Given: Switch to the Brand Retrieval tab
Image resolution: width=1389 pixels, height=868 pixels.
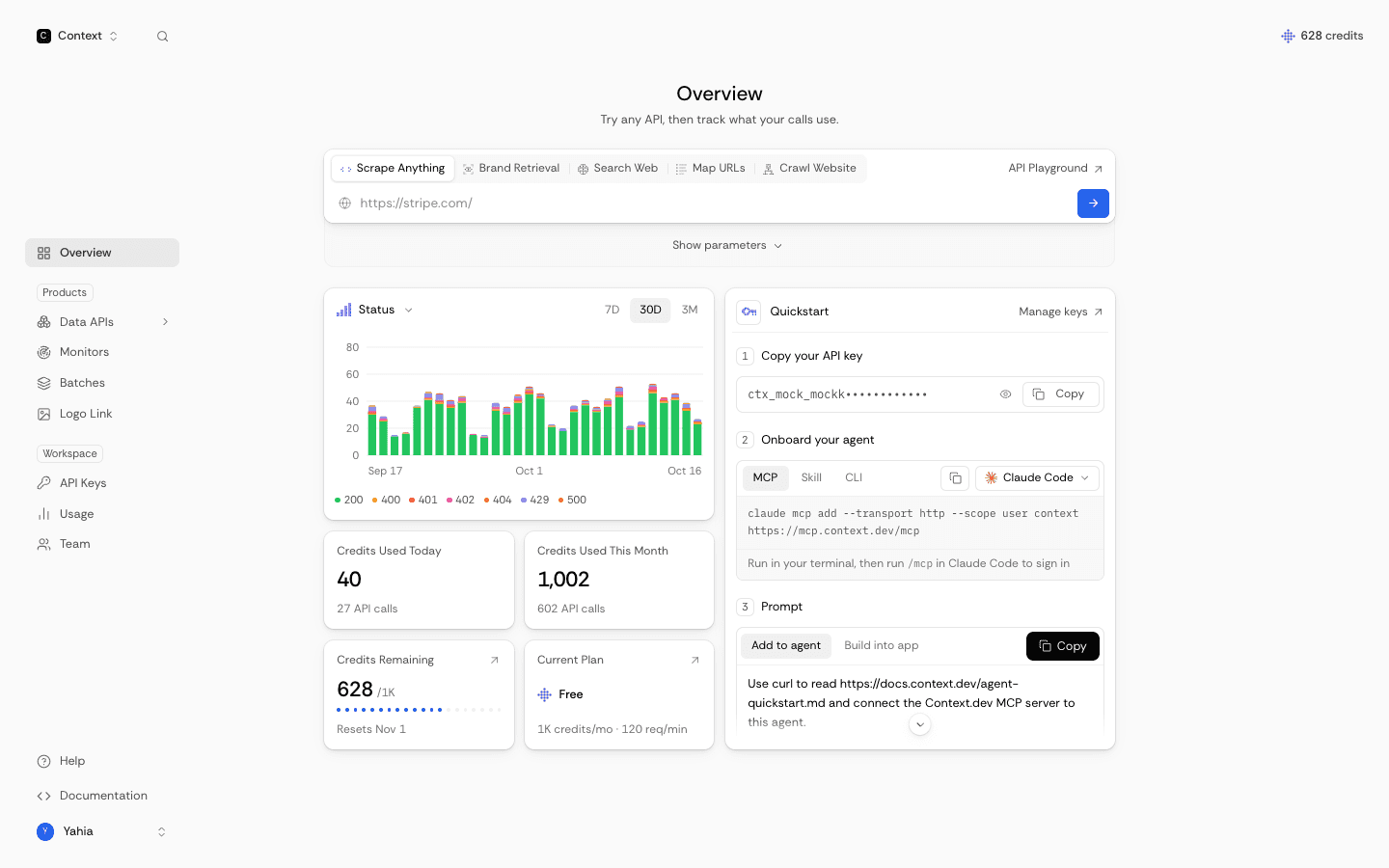Looking at the screenshot, I should click(x=511, y=168).
